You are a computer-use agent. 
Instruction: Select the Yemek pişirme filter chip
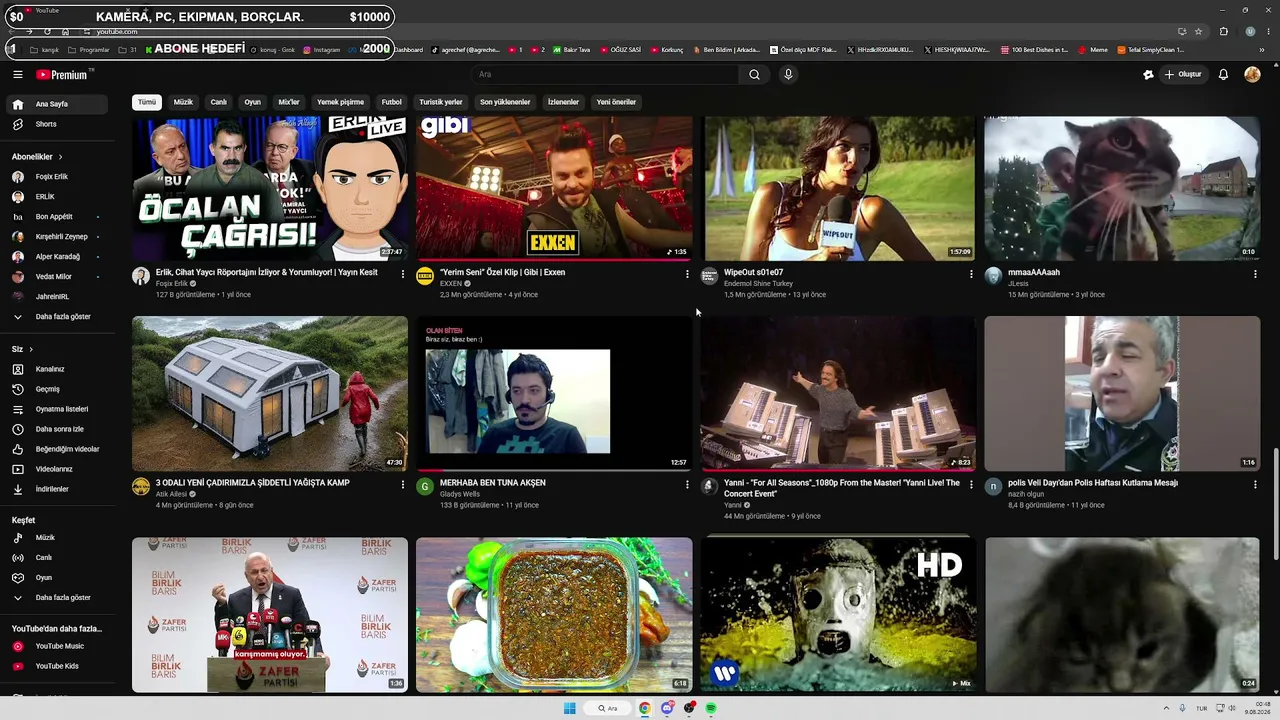tap(341, 102)
